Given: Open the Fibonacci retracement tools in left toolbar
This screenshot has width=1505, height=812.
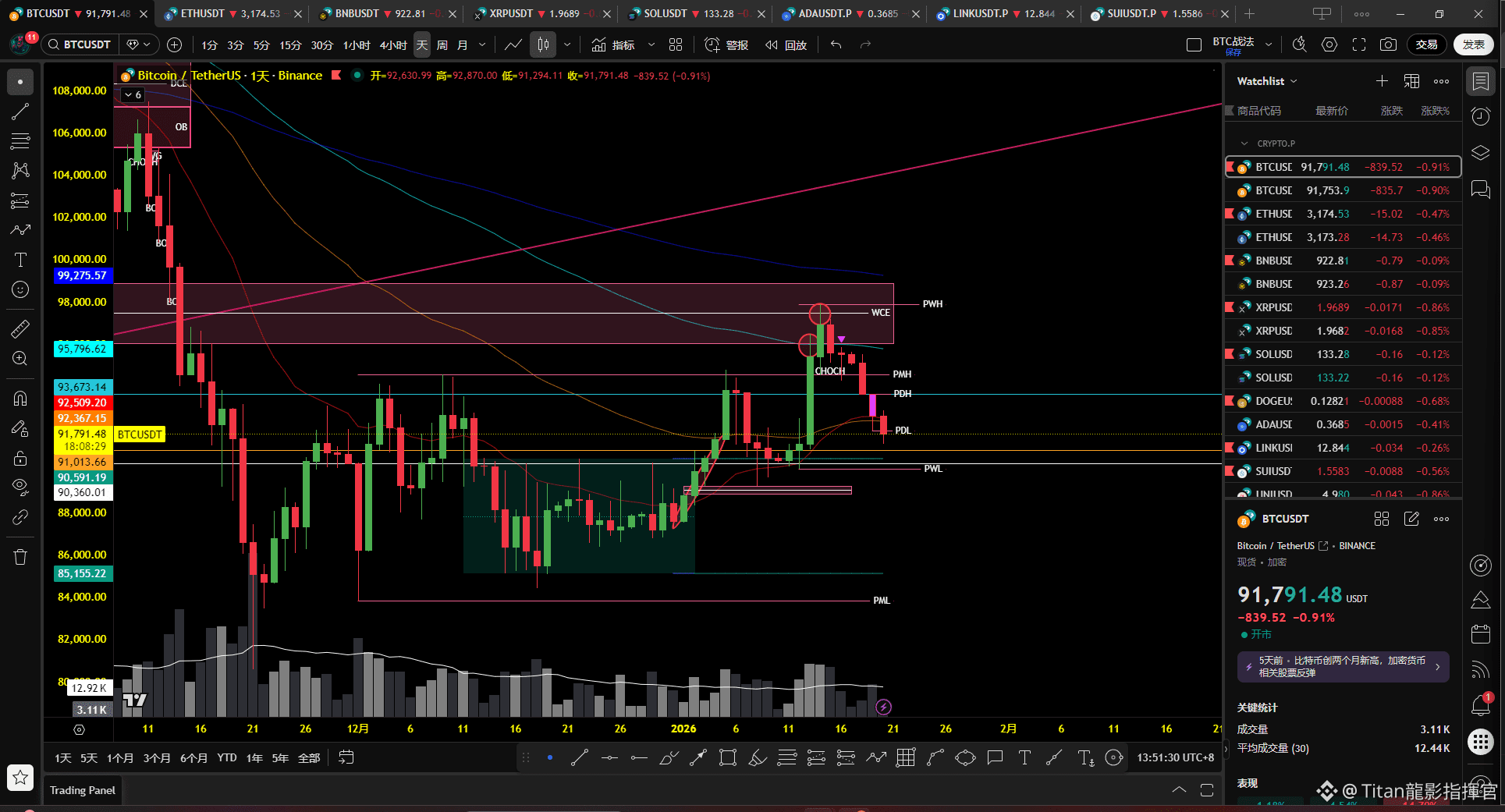Looking at the screenshot, I should (x=20, y=141).
